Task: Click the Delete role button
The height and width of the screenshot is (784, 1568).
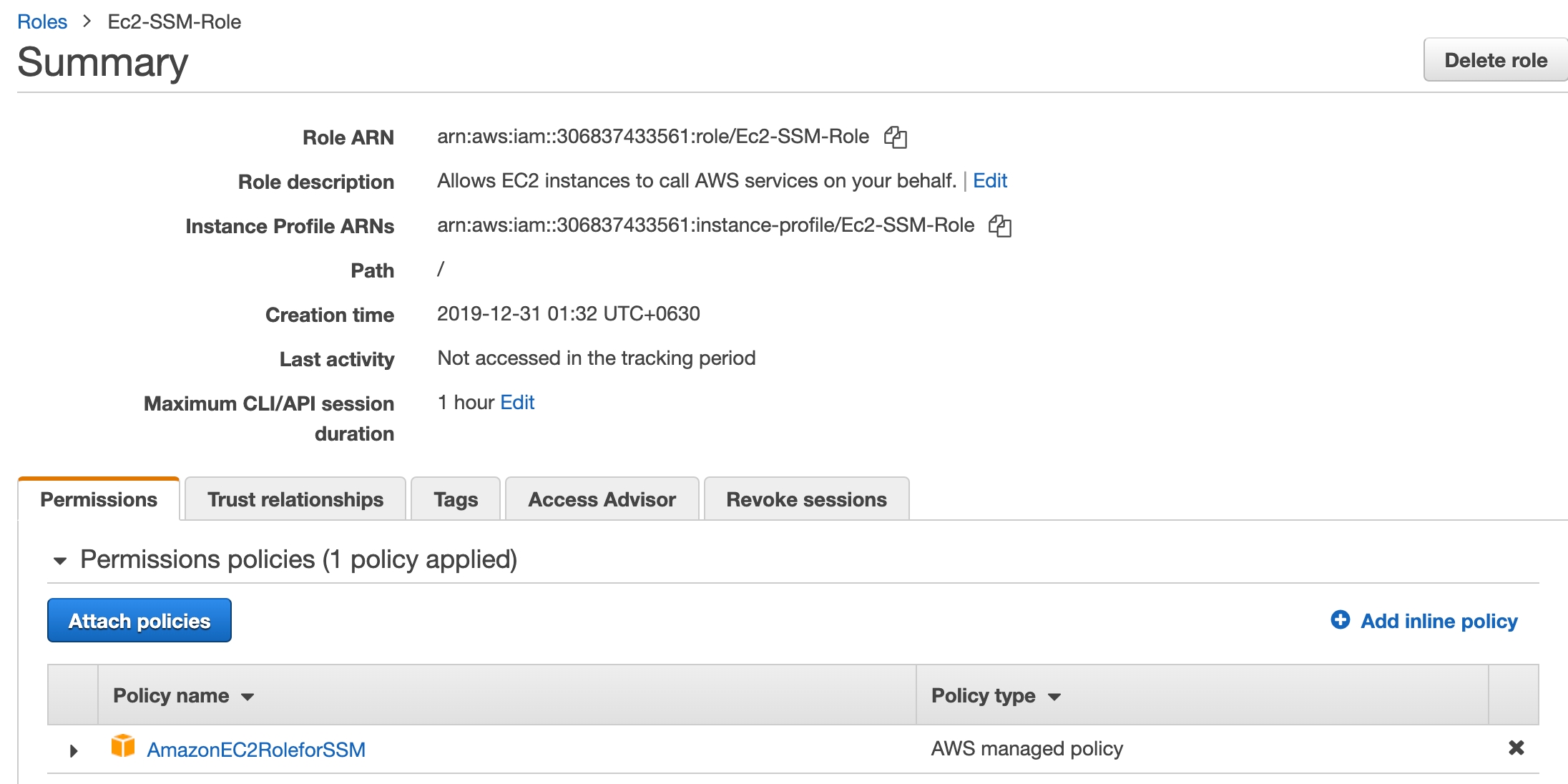Action: [1495, 60]
